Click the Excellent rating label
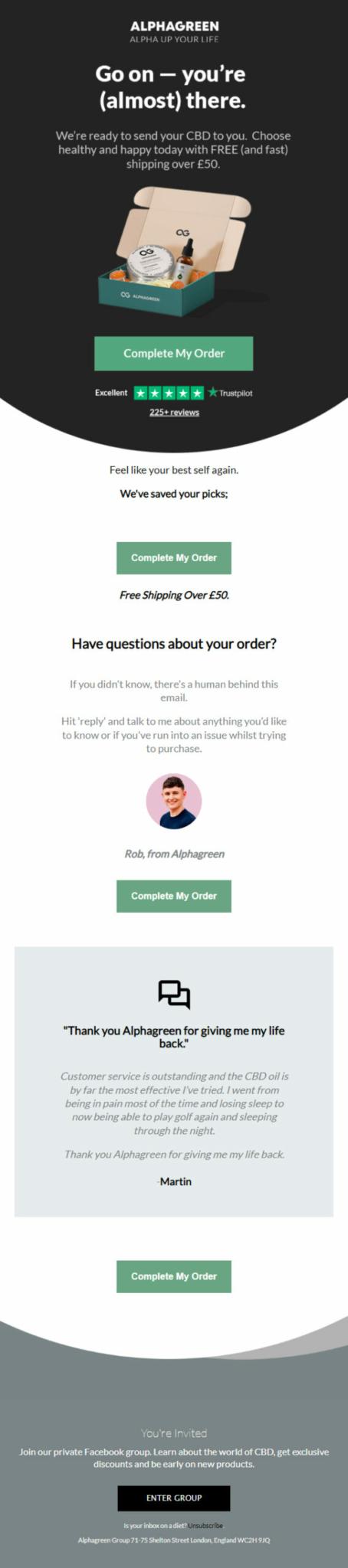This screenshot has height=1568, width=348. [x=111, y=393]
